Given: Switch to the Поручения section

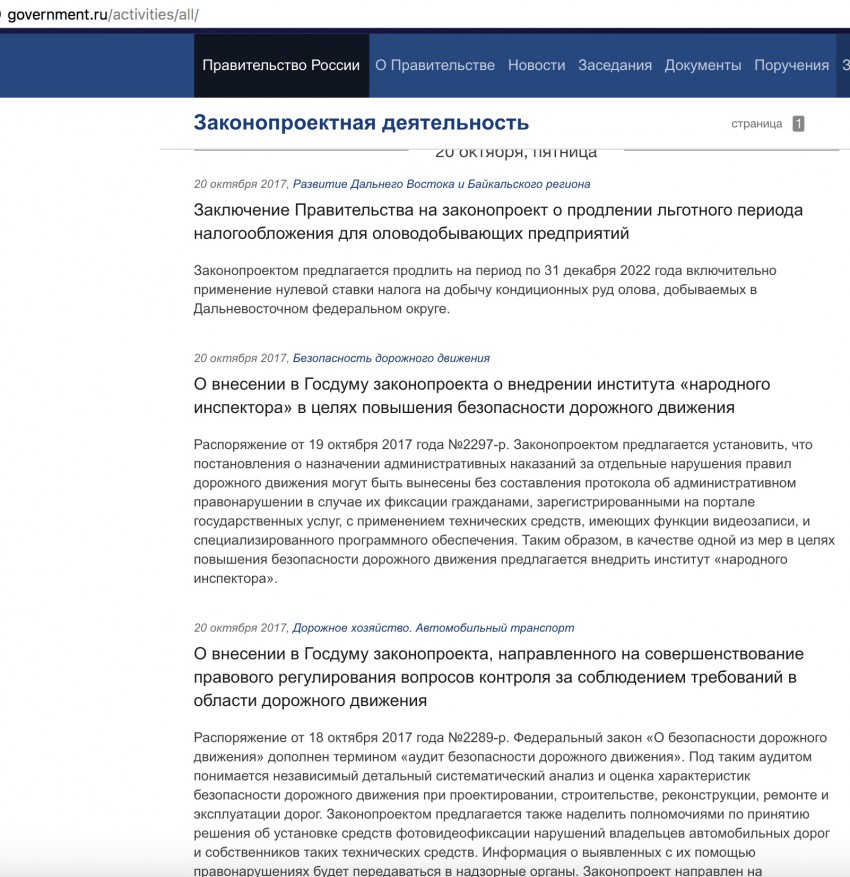Looking at the screenshot, I should coord(791,65).
